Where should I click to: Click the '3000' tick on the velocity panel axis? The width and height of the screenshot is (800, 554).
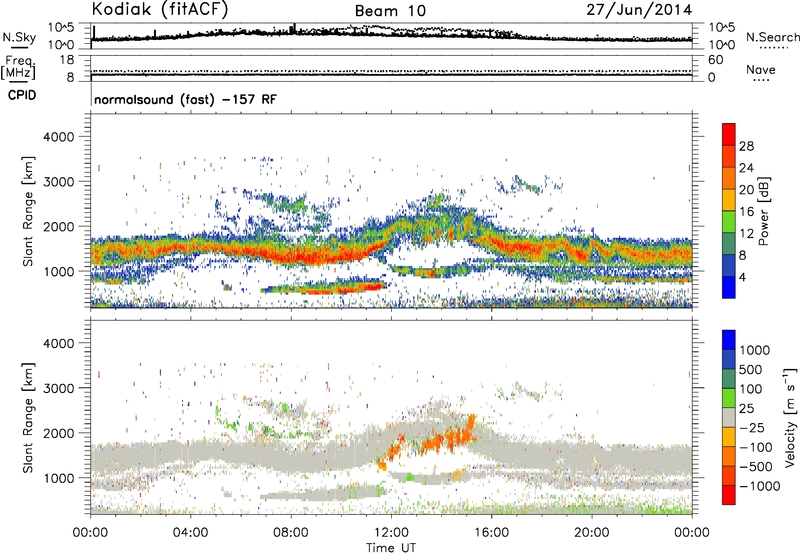pyautogui.click(x=59, y=388)
